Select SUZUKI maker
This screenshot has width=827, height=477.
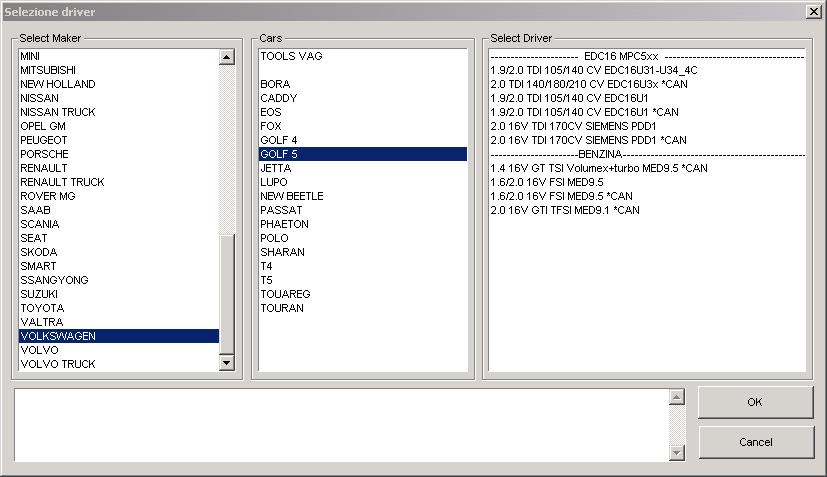pos(119,294)
